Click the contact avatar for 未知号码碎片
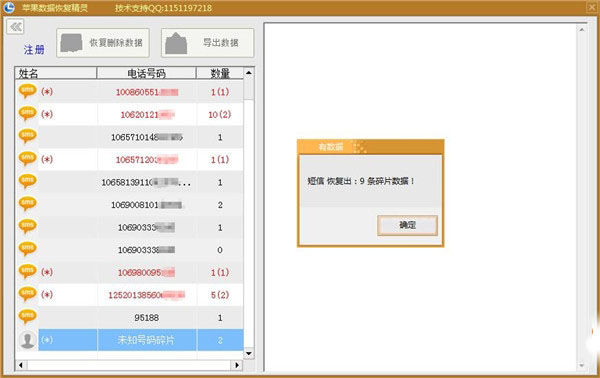This screenshot has height=378, width=600. pos(28,340)
